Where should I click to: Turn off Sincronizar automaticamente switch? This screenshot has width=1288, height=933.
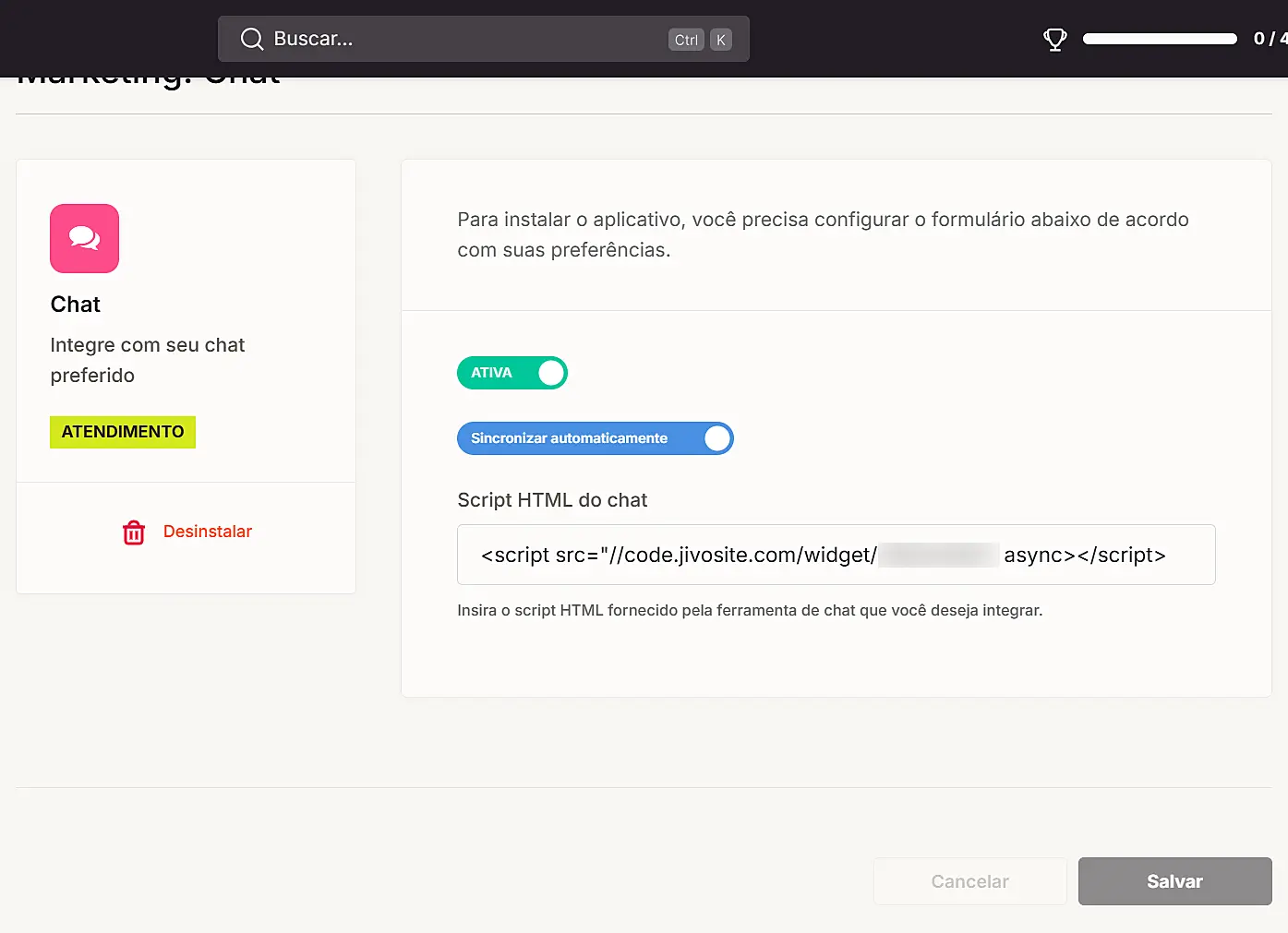pos(595,438)
